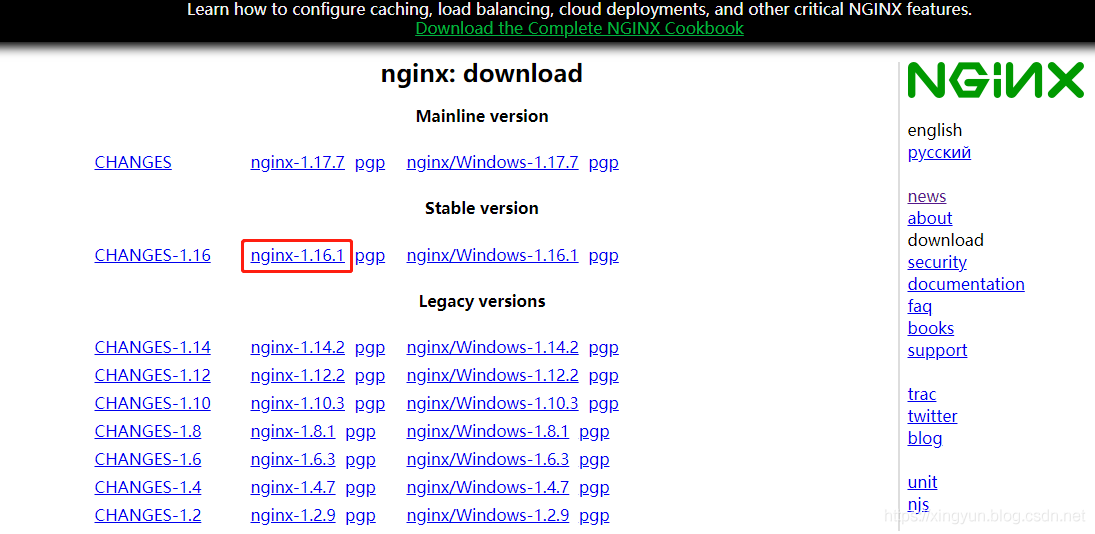Download nginx-1.10.3 source
The width and height of the screenshot is (1095, 534).
pyautogui.click(x=297, y=403)
